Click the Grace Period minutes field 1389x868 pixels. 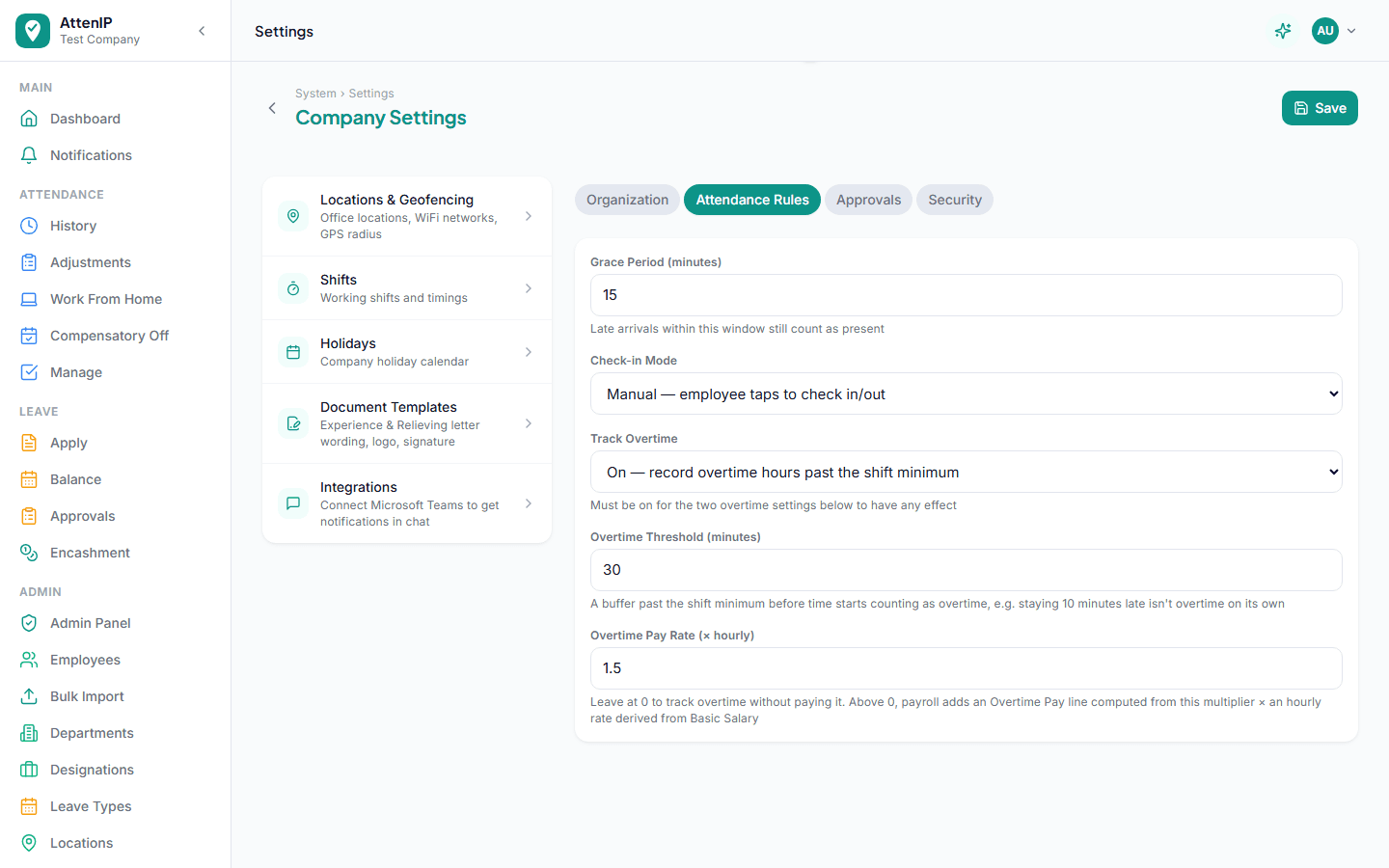966,295
